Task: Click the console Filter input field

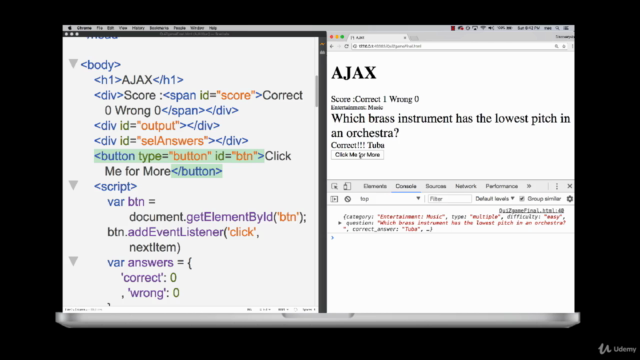Action: click(449, 199)
